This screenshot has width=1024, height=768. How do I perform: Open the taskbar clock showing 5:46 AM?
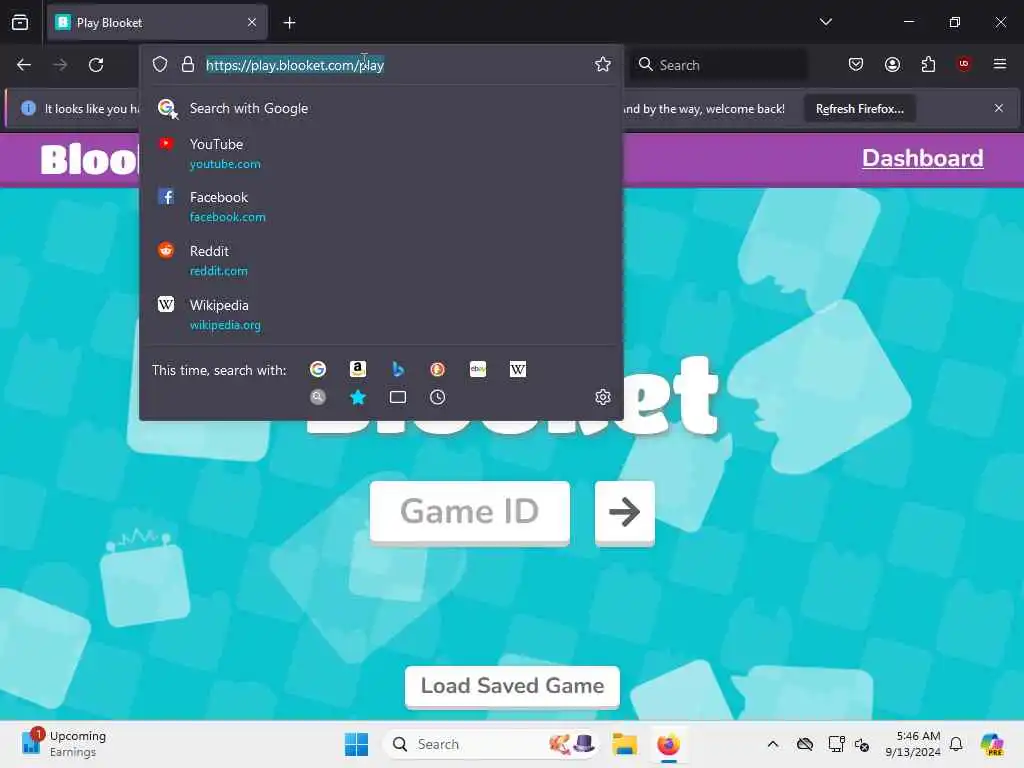coord(913,744)
